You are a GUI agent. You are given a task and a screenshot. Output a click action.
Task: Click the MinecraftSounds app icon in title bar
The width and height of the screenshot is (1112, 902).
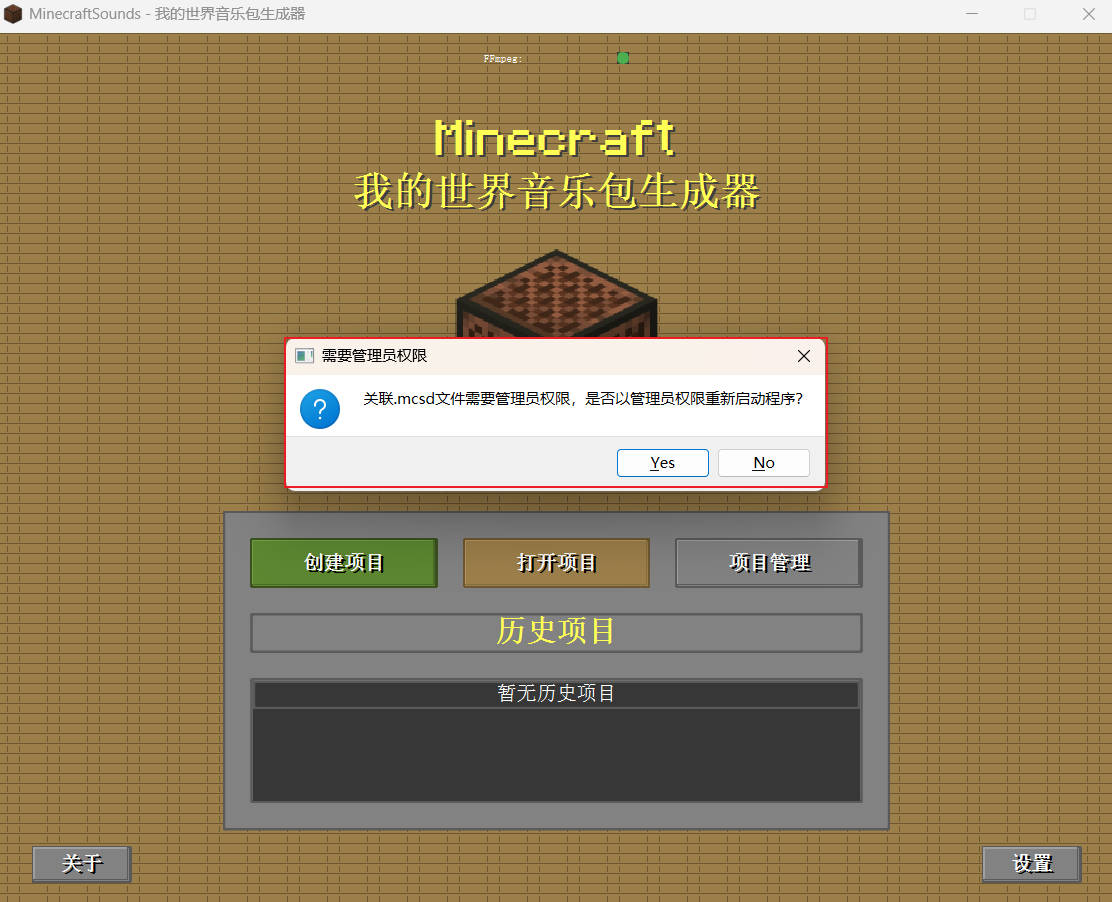(x=13, y=14)
